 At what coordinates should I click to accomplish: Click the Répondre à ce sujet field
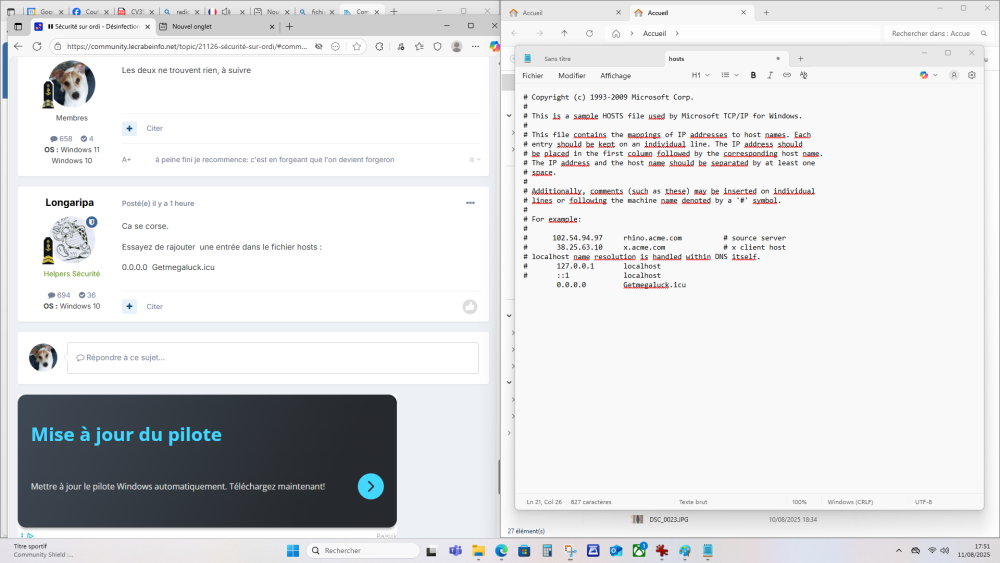click(x=272, y=357)
